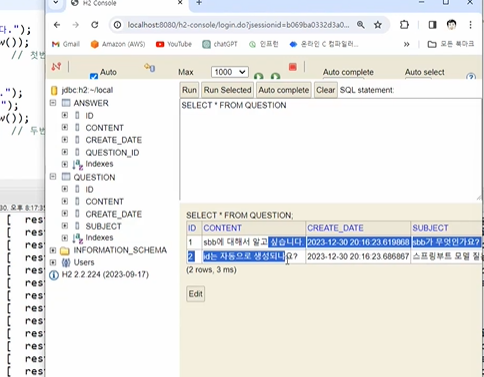Open the 모든 북마크 folder
This screenshot has width=484, height=377.
click(451, 44)
